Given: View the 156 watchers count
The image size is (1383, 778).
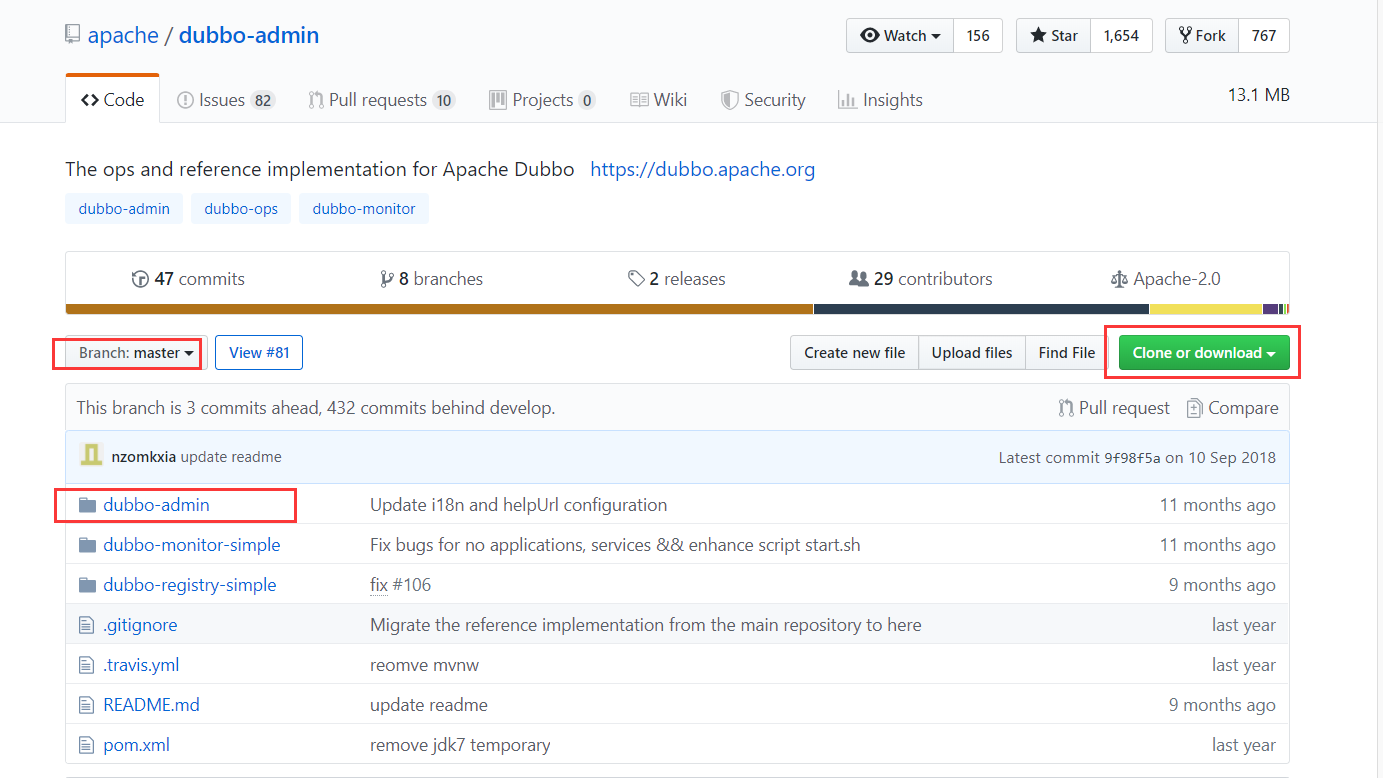Looking at the screenshot, I should [x=978, y=35].
